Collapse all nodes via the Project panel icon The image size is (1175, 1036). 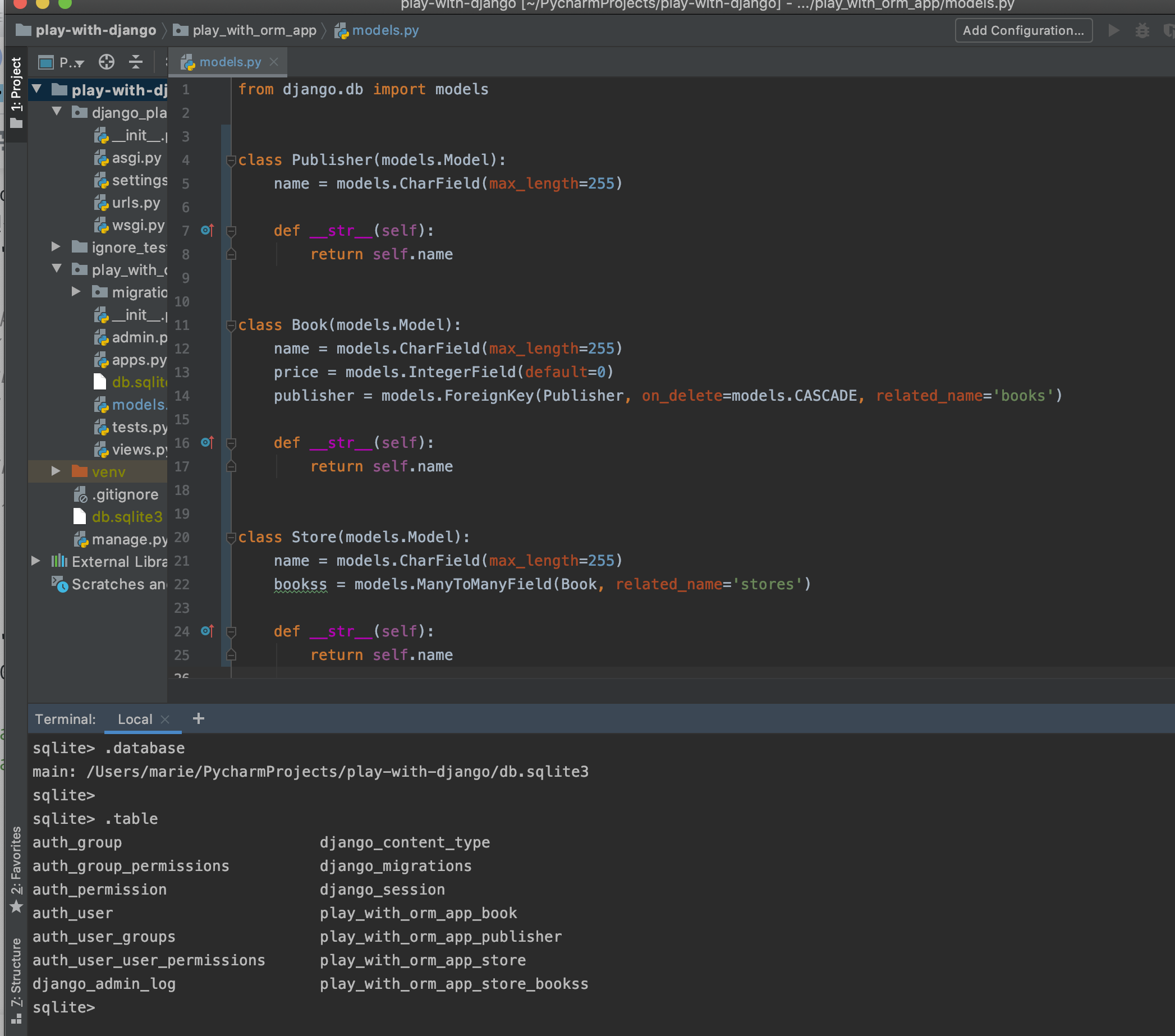[x=136, y=62]
